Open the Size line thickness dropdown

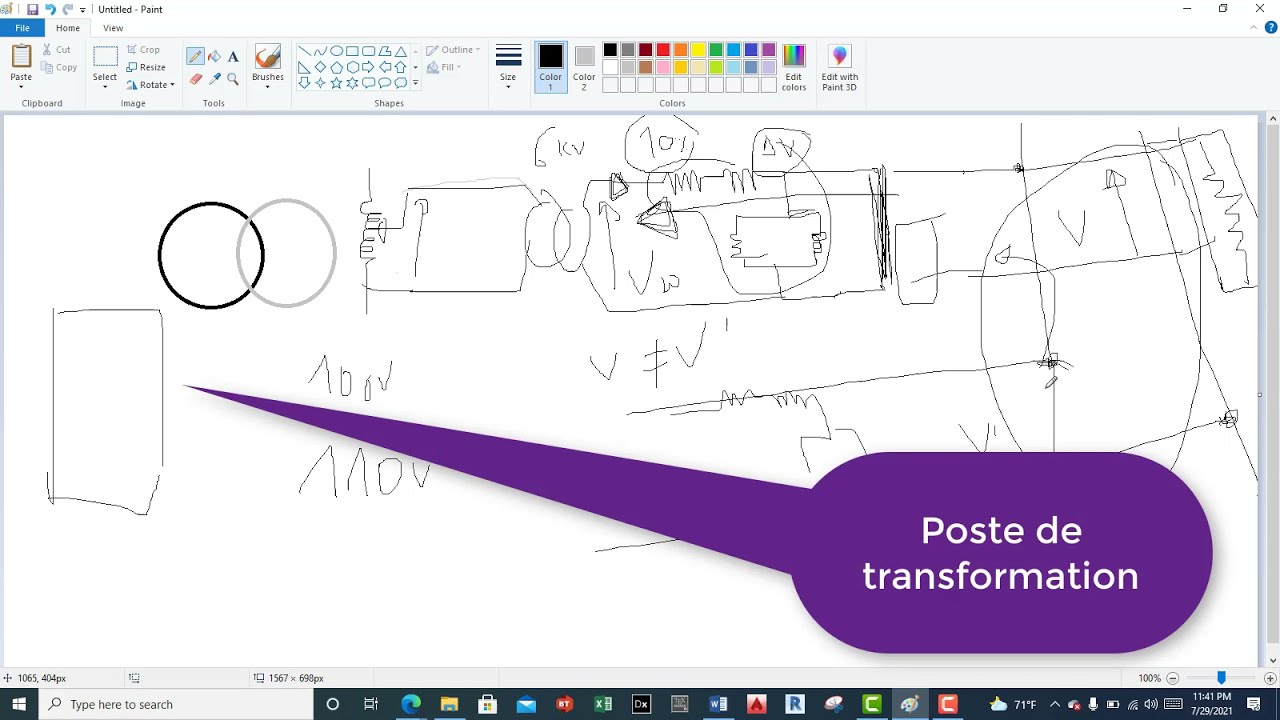click(508, 68)
